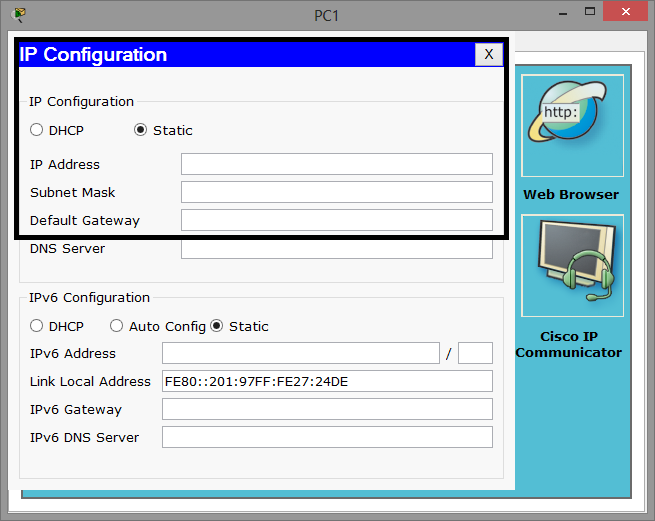
Task: Click the Subnet Mask input field
Action: click(337, 192)
